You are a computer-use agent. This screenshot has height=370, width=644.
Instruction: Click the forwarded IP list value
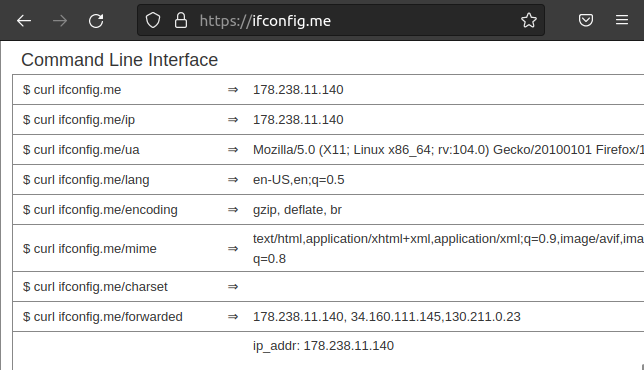coord(386,317)
